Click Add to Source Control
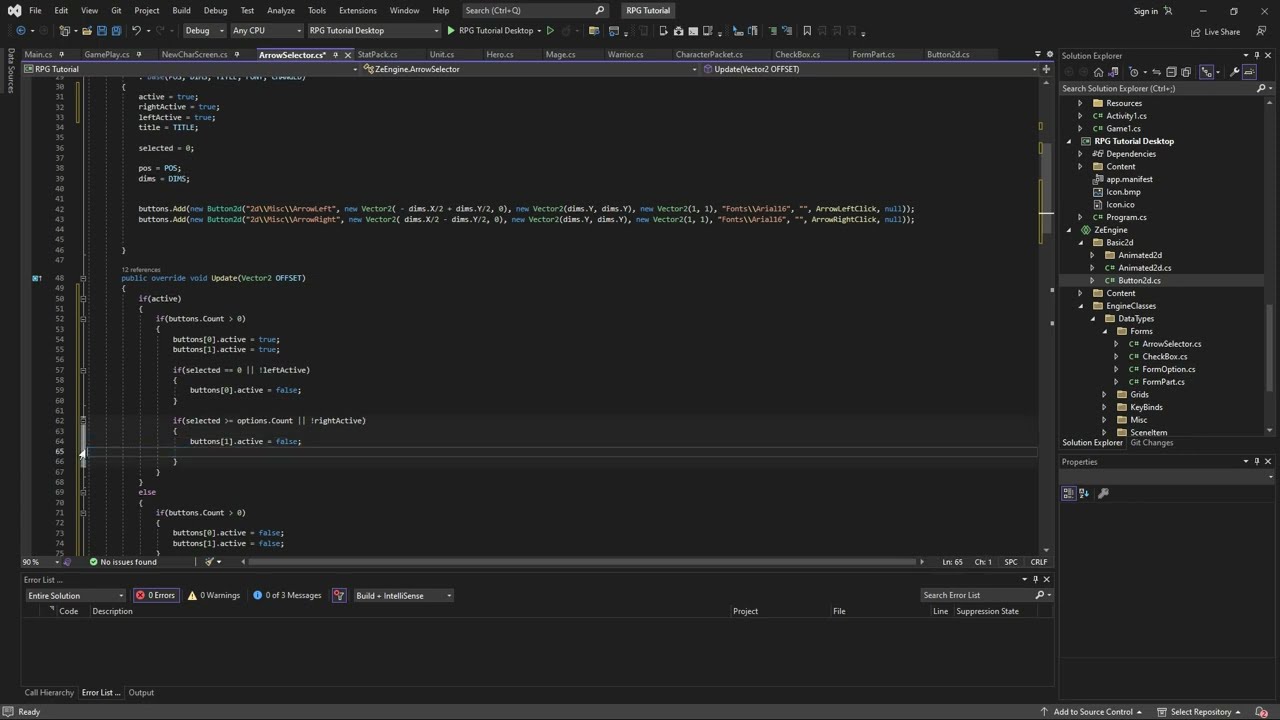This screenshot has height=720, width=1280. coord(1093,712)
